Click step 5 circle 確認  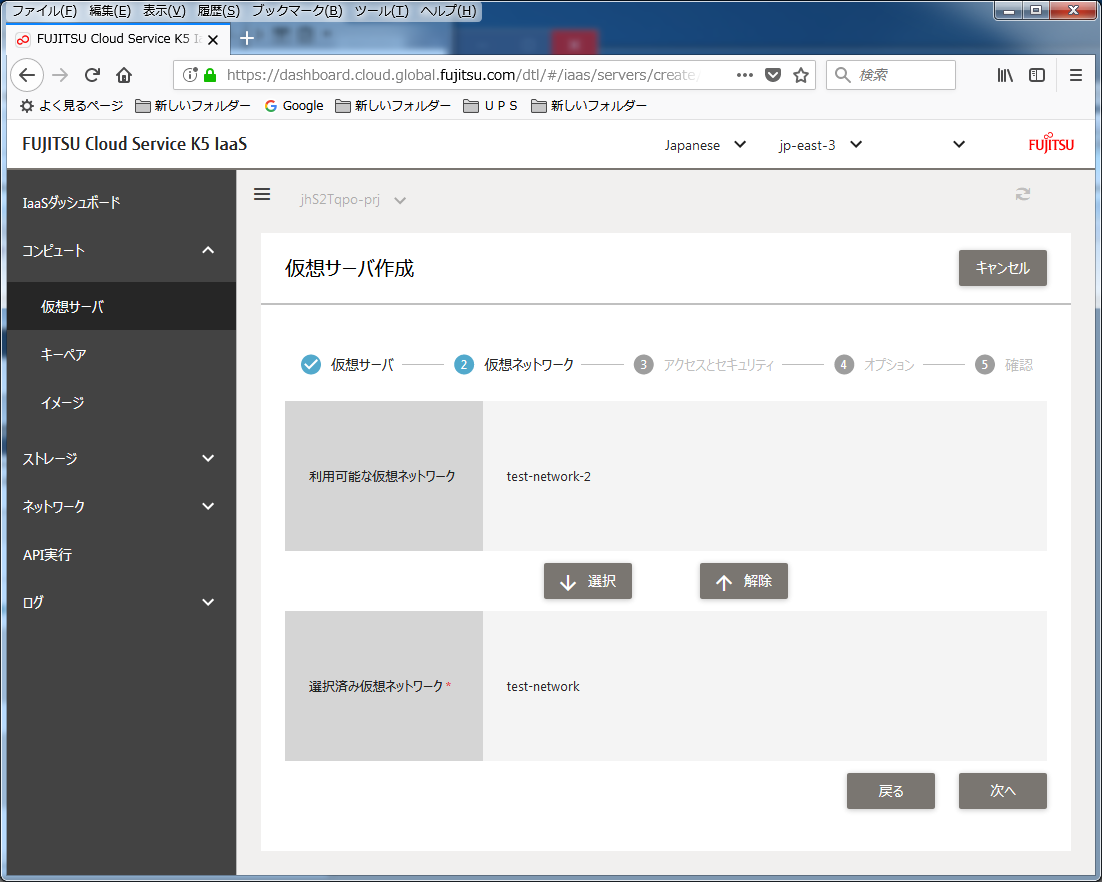coord(985,365)
